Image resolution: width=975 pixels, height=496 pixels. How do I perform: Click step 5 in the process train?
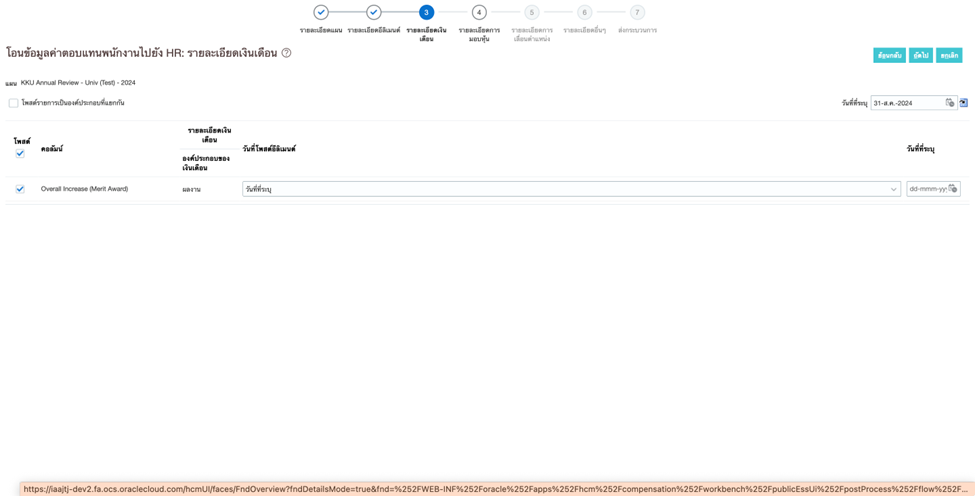532,13
